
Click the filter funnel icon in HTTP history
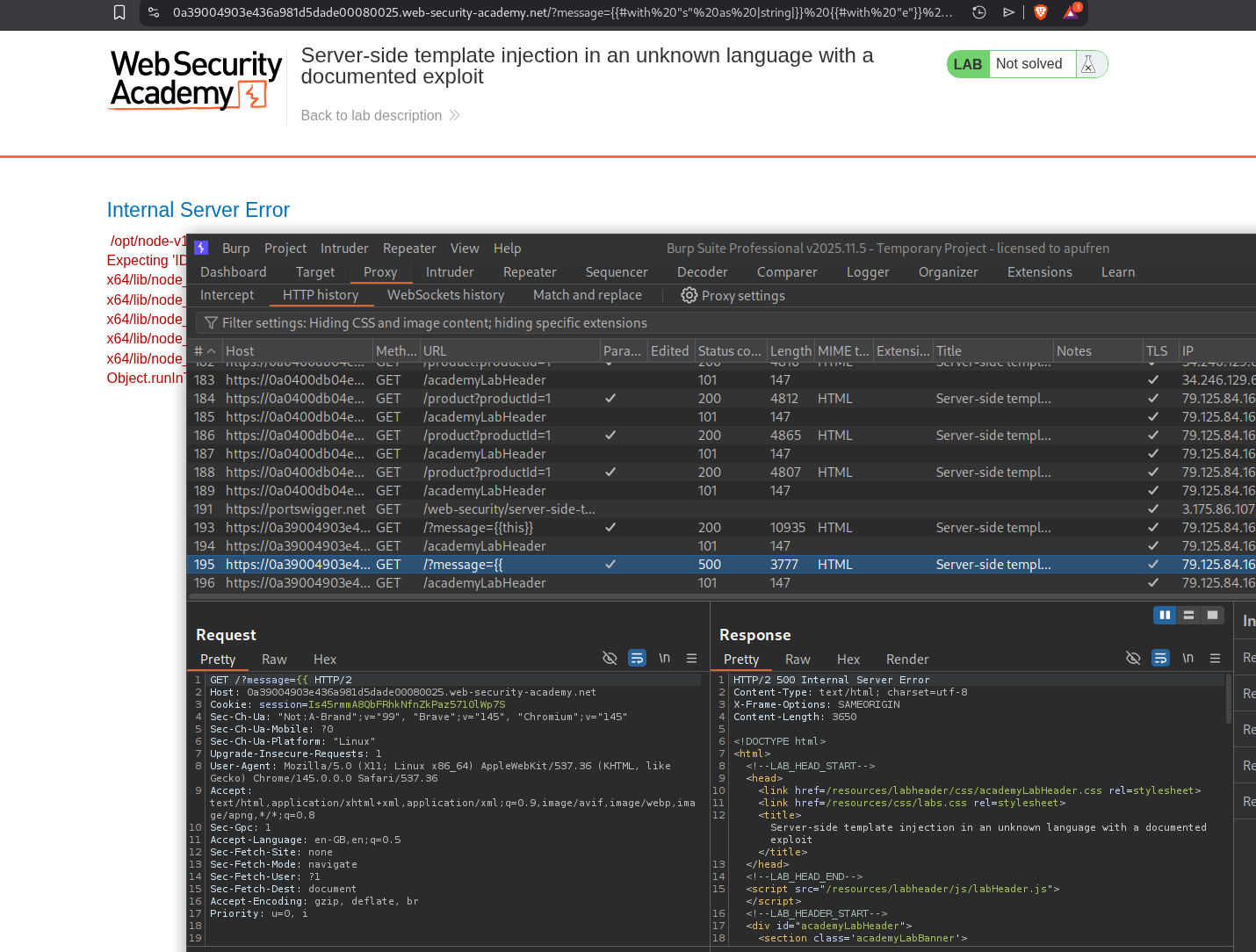[211, 323]
